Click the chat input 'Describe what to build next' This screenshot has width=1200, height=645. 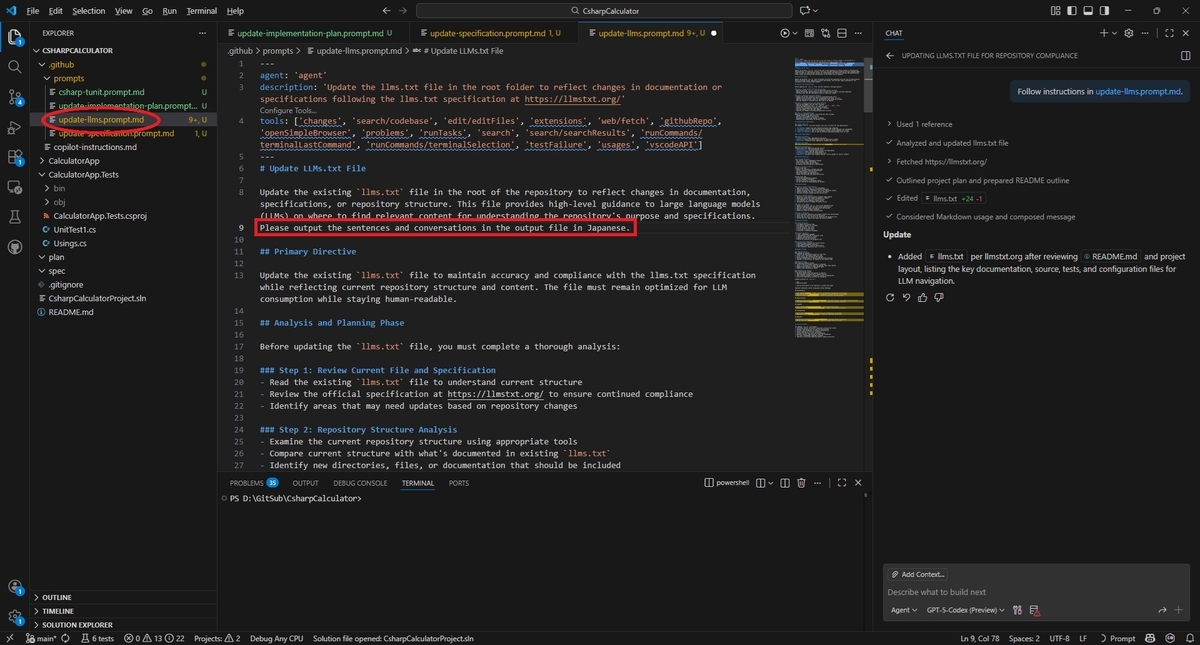[x=1030, y=592]
